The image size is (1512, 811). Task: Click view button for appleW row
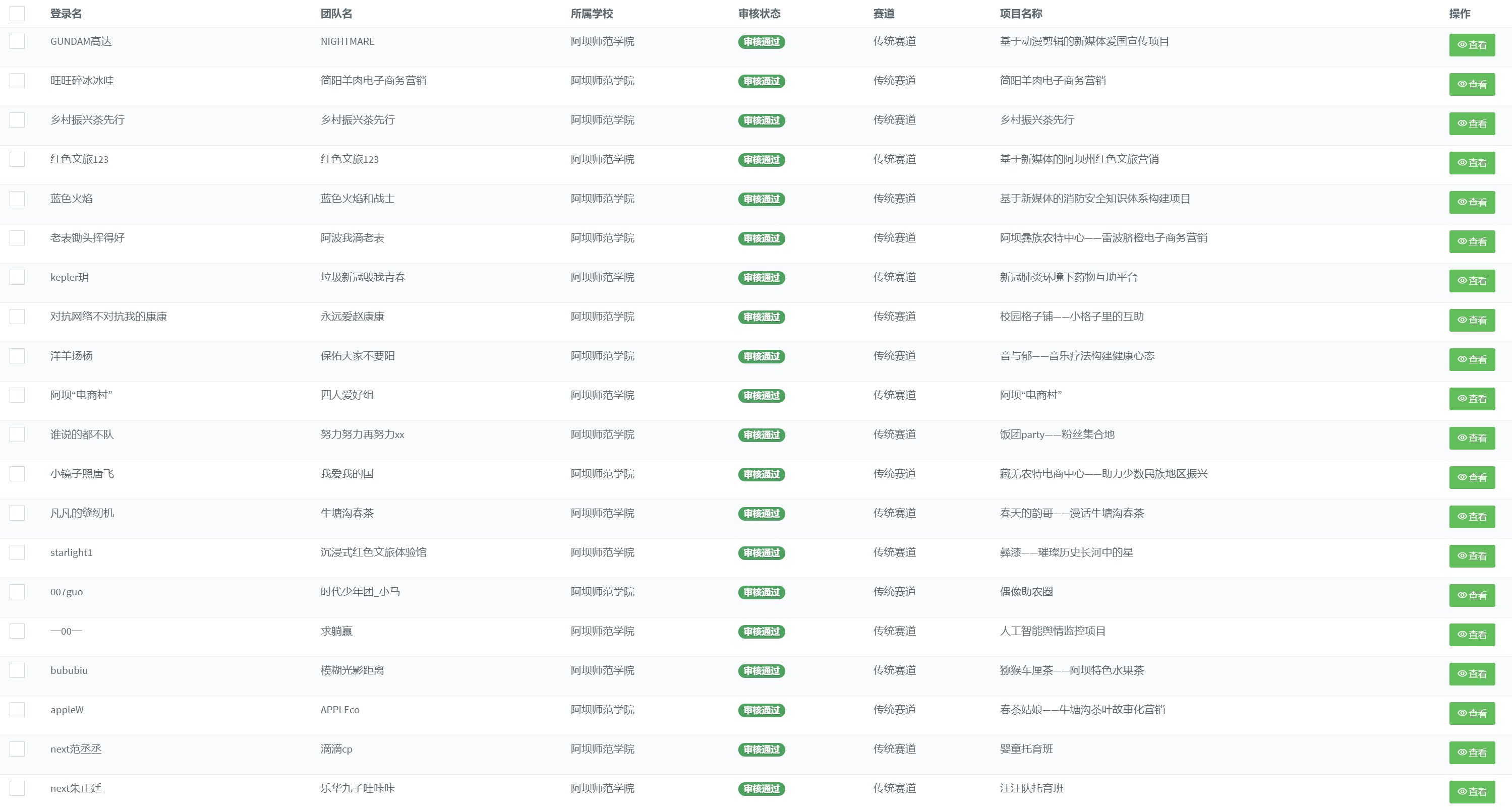[x=1472, y=713]
